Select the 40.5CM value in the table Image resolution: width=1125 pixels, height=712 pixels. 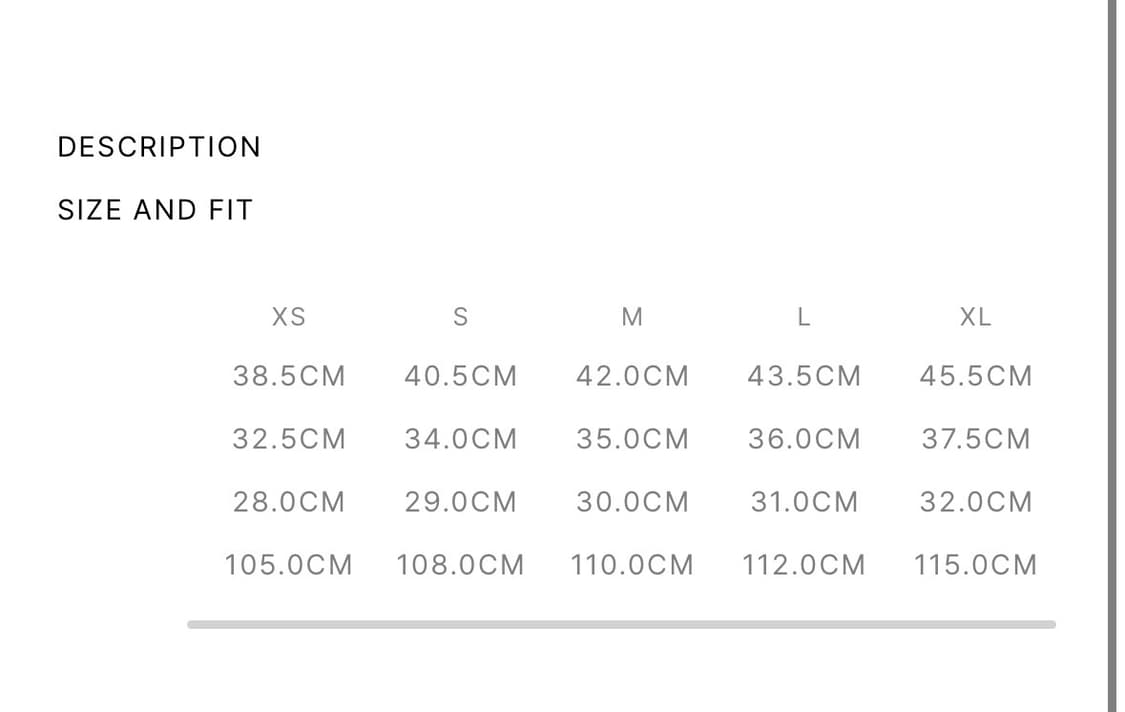(x=460, y=376)
